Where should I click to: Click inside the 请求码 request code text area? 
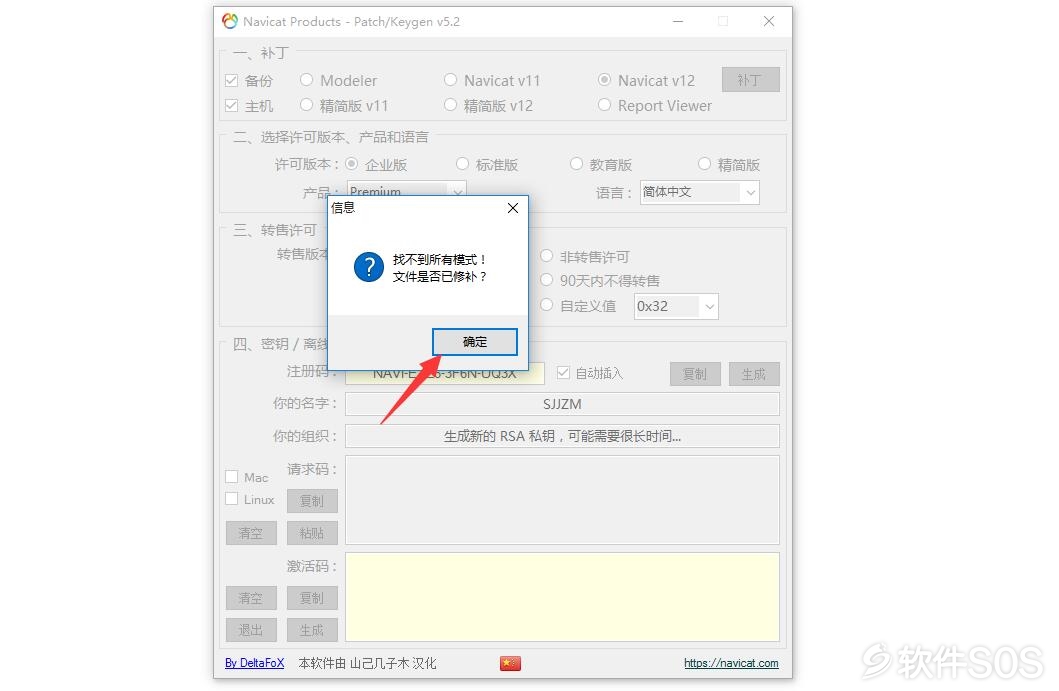pyautogui.click(x=562, y=500)
